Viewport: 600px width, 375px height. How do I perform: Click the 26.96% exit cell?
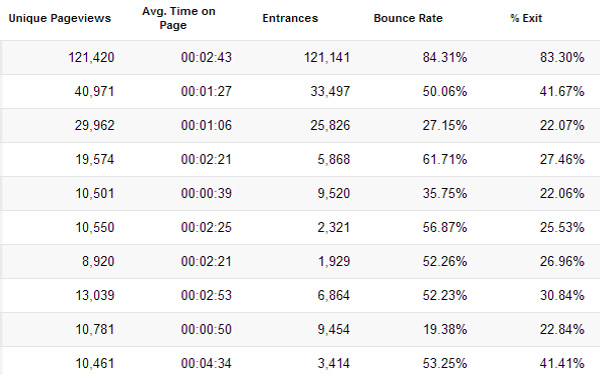[x=562, y=261]
